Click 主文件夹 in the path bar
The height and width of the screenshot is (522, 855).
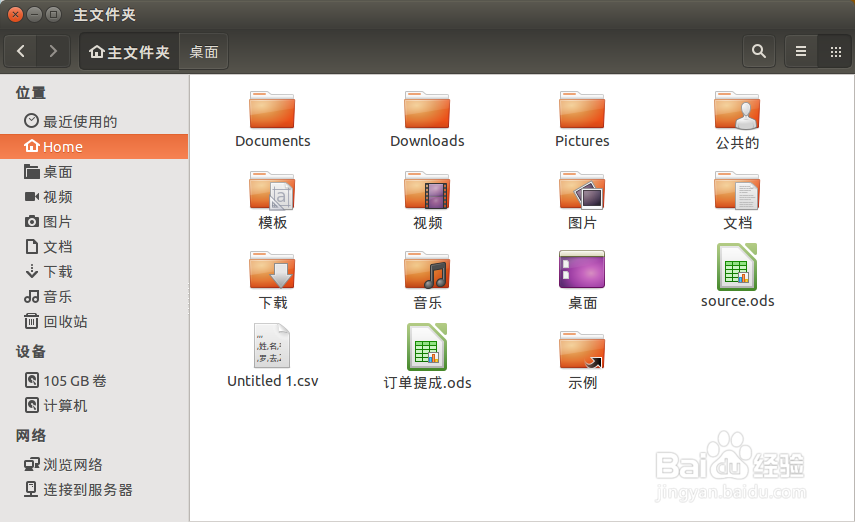[130, 52]
